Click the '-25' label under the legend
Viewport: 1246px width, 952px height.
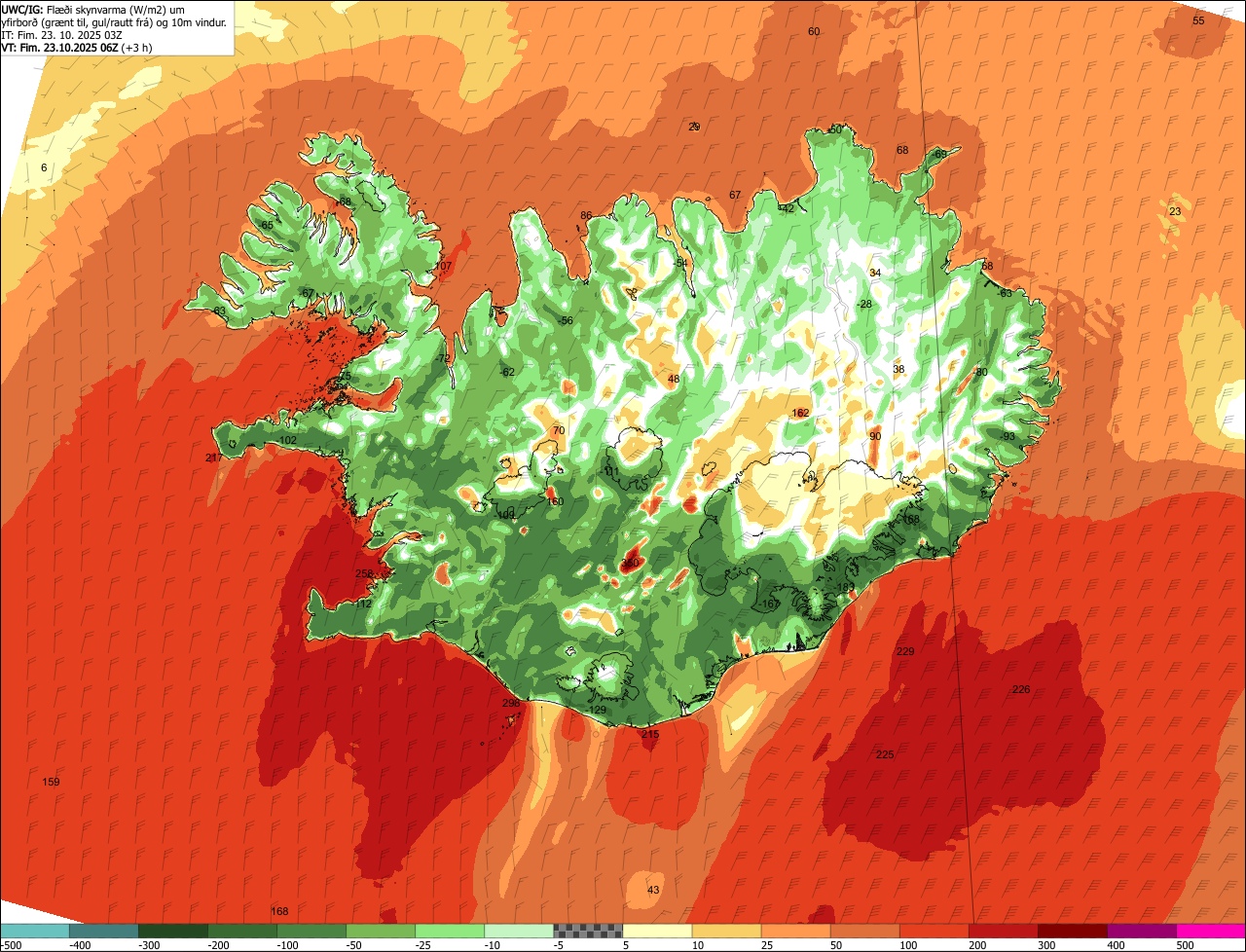click(x=423, y=945)
